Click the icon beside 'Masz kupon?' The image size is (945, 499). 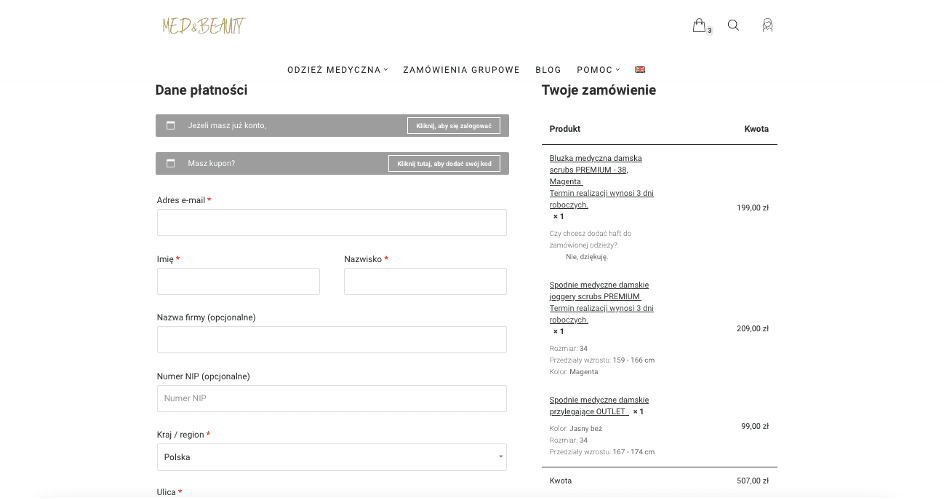point(170,163)
